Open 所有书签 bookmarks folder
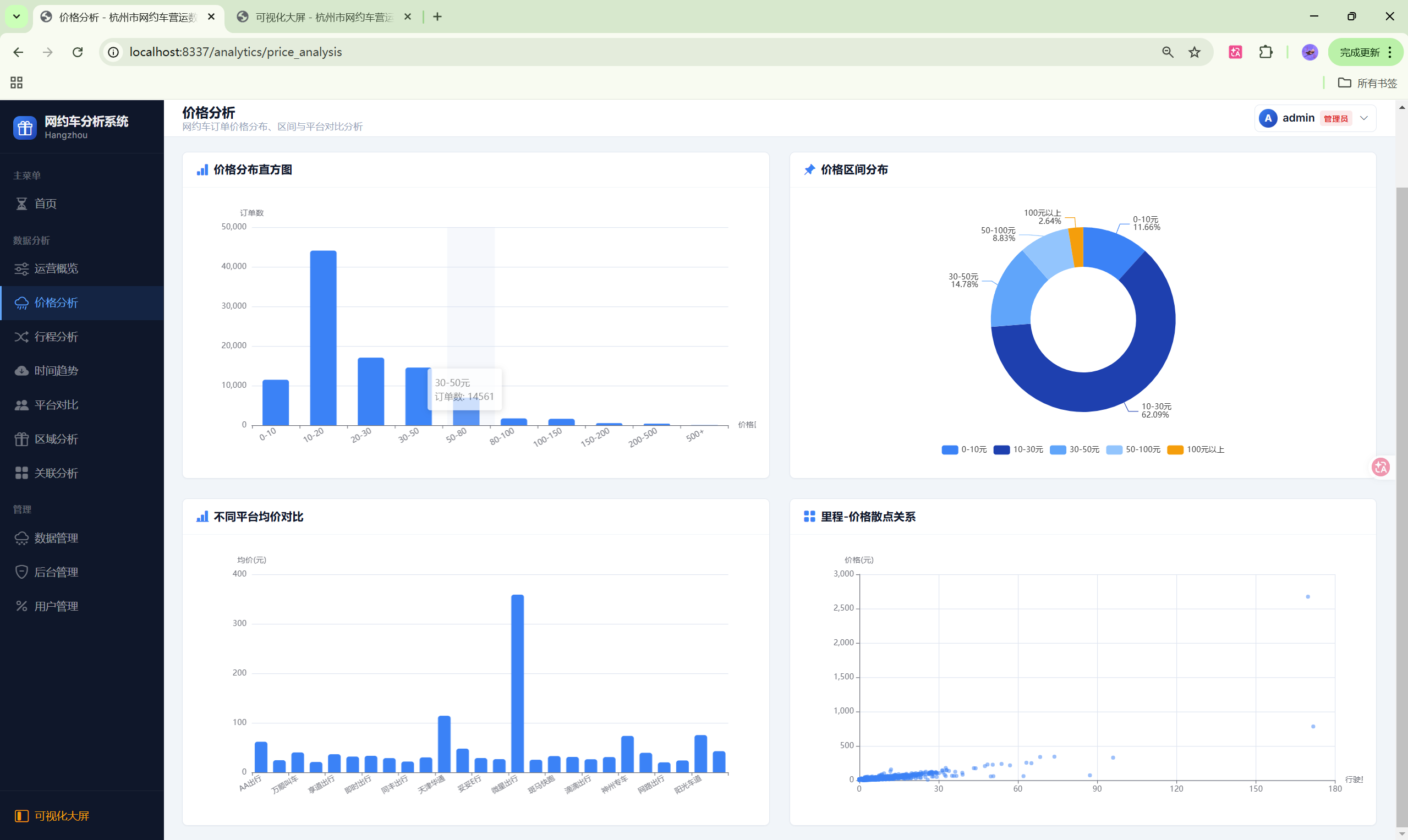The width and height of the screenshot is (1408, 840). [x=1368, y=83]
